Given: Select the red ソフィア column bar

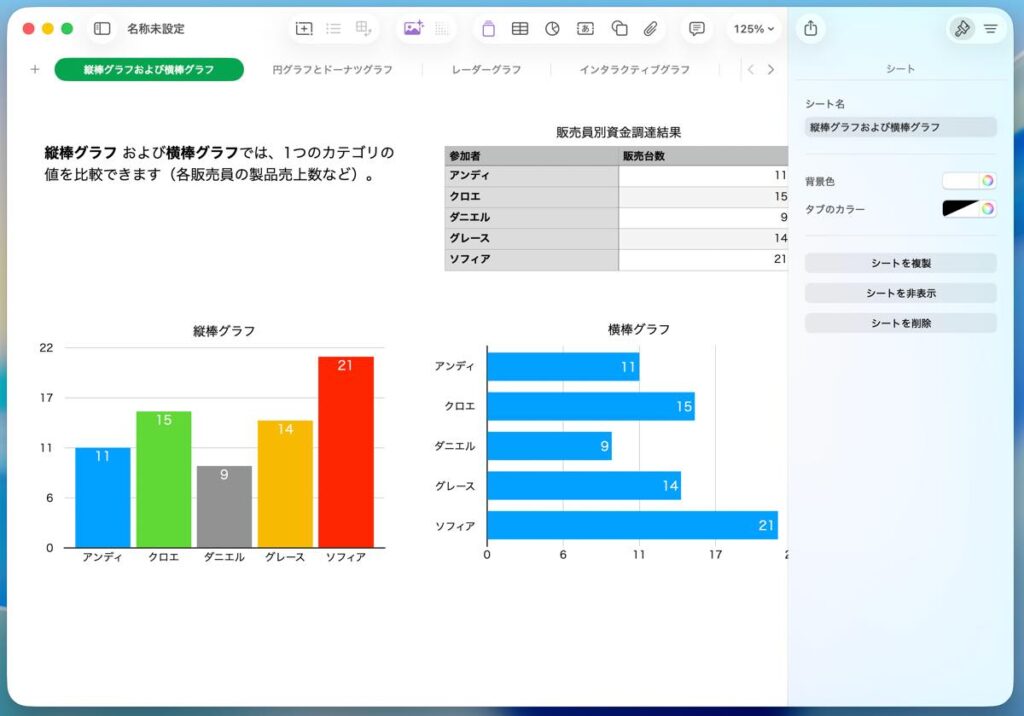Looking at the screenshot, I should [345, 452].
